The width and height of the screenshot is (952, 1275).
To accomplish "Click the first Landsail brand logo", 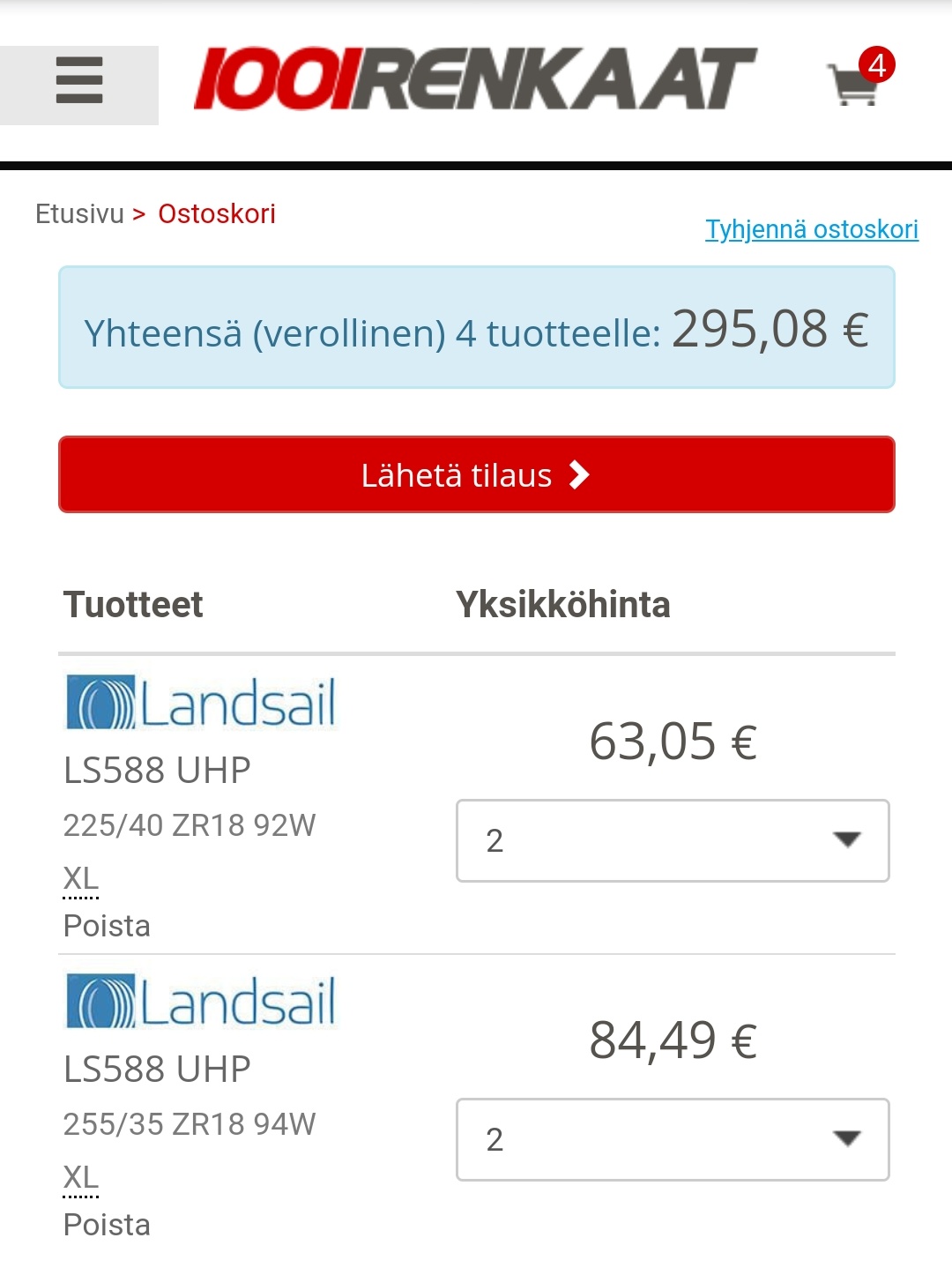I will coord(201,703).
